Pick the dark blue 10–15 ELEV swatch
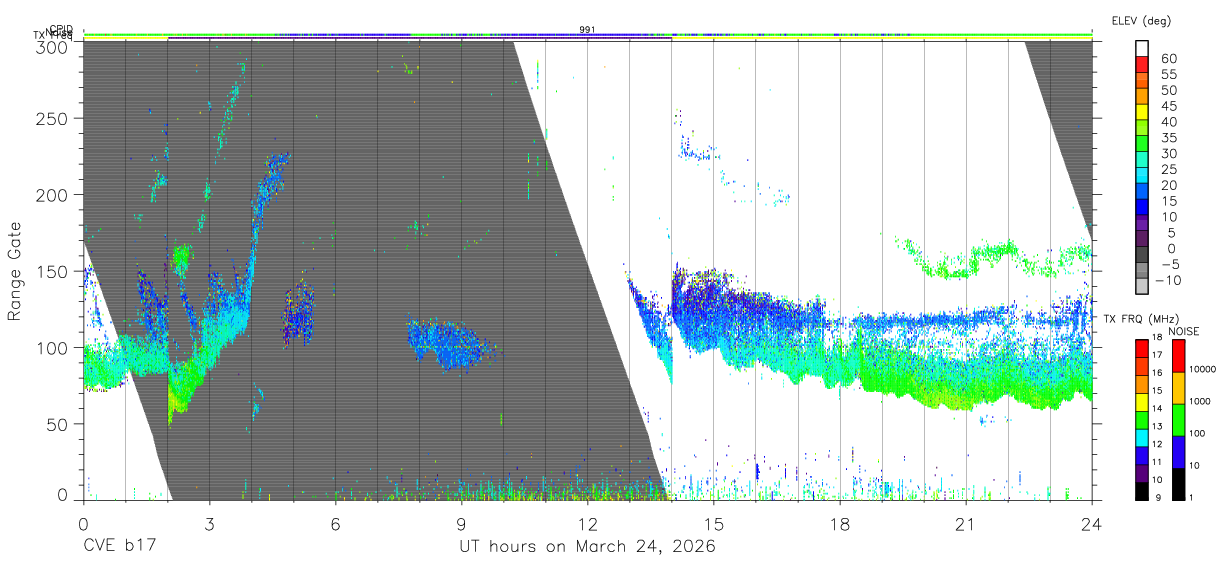The width and height of the screenshot is (1228, 567). (1143, 208)
